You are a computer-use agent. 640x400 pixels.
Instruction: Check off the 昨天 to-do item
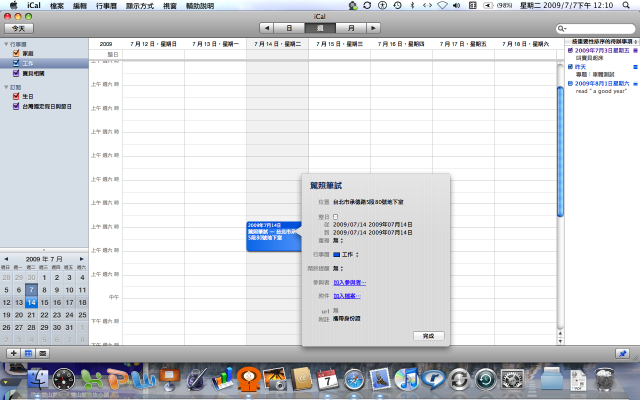coord(570,67)
